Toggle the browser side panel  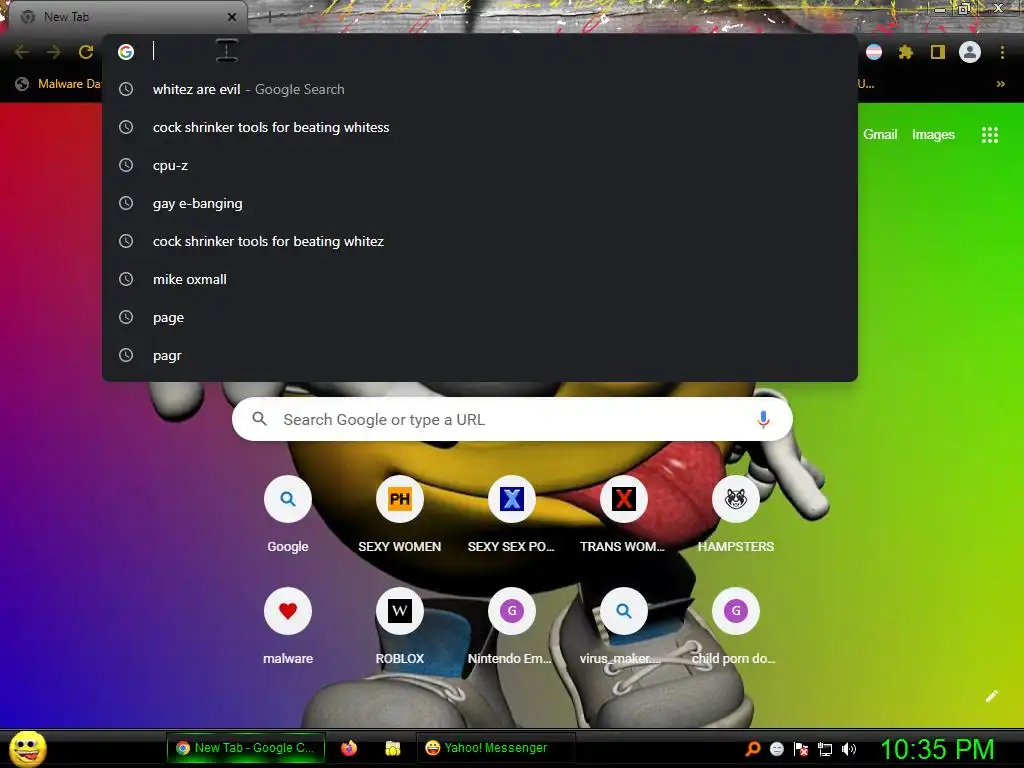(938, 52)
